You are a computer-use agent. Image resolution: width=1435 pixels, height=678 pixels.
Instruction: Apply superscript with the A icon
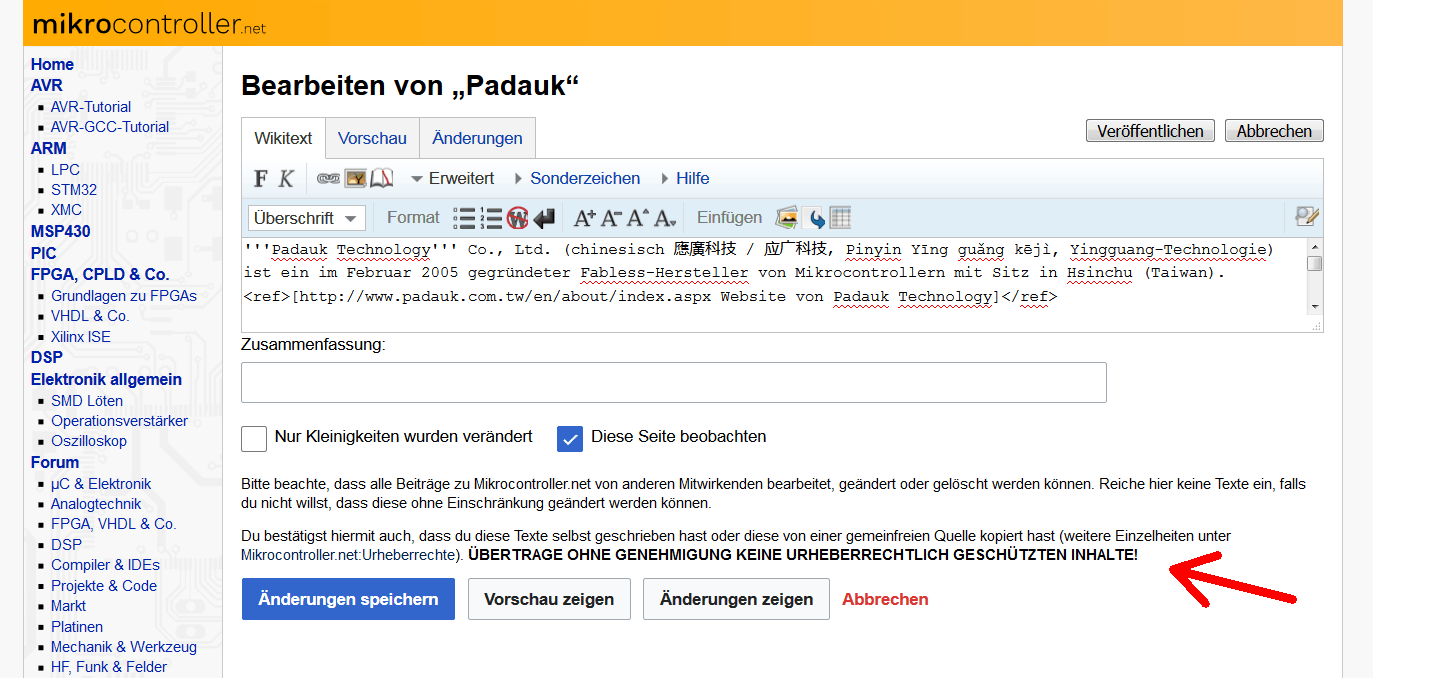(x=638, y=218)
